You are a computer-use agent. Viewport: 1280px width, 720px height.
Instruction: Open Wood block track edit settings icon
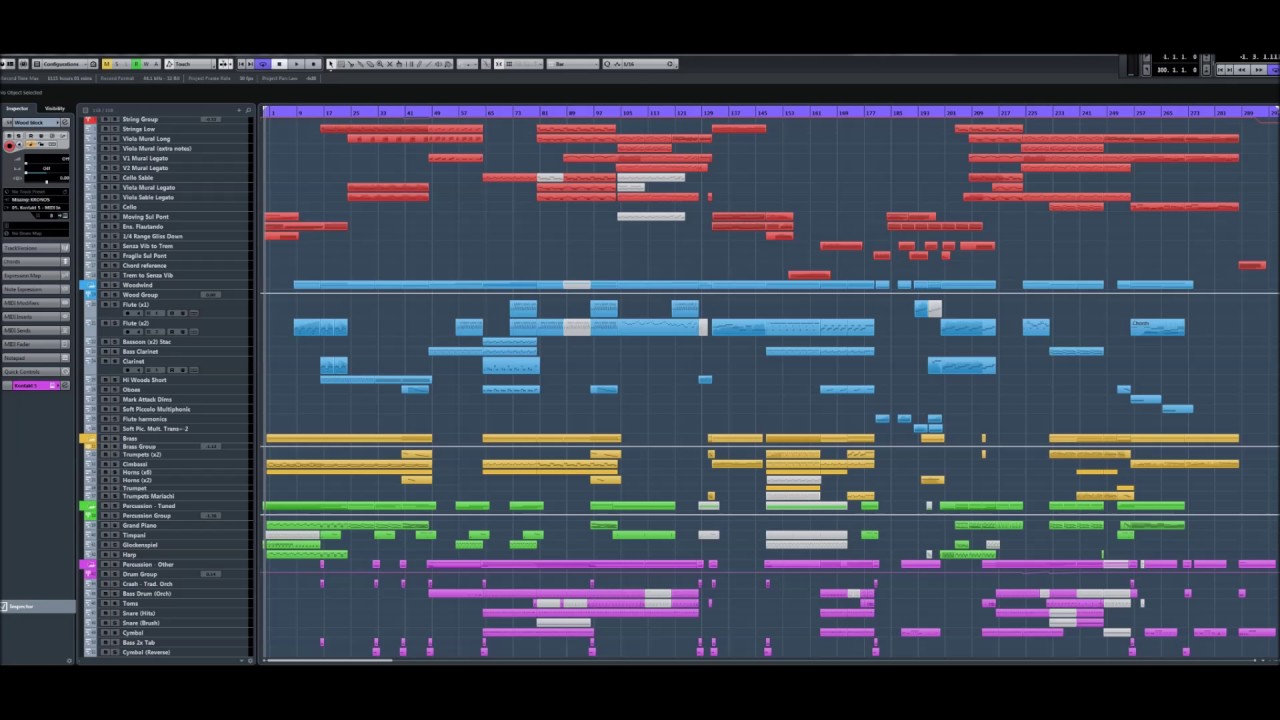(x=65, y=122)
